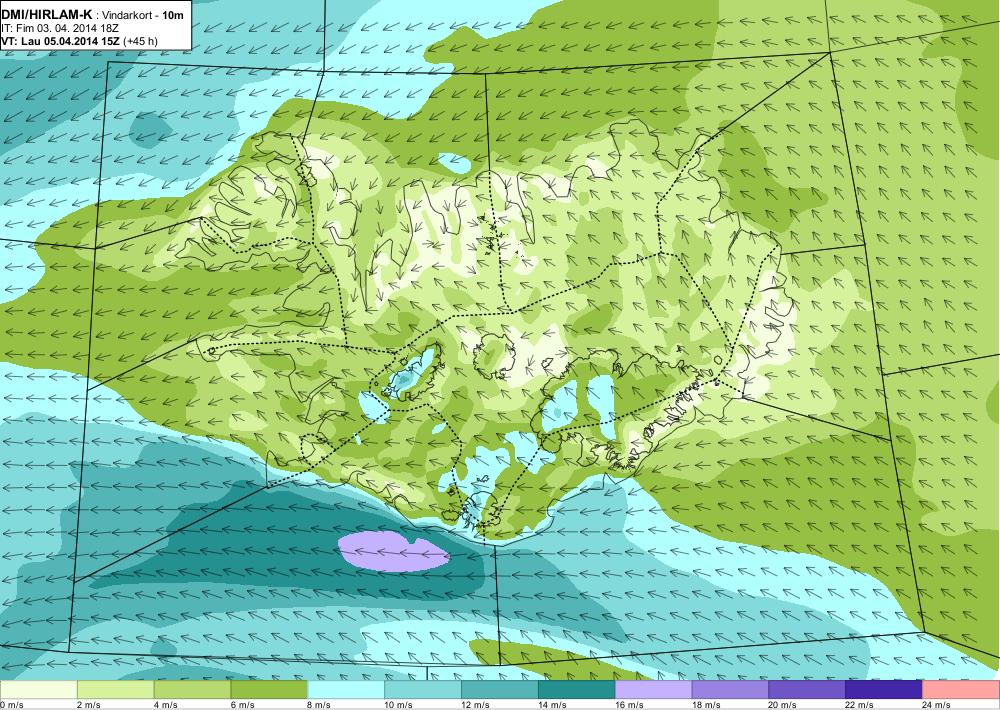This screenshot has width=1000, height=710.
Task: Click the light yellow-green 2–4 m/s legend swatch
Action: click(x=115, y=690)
